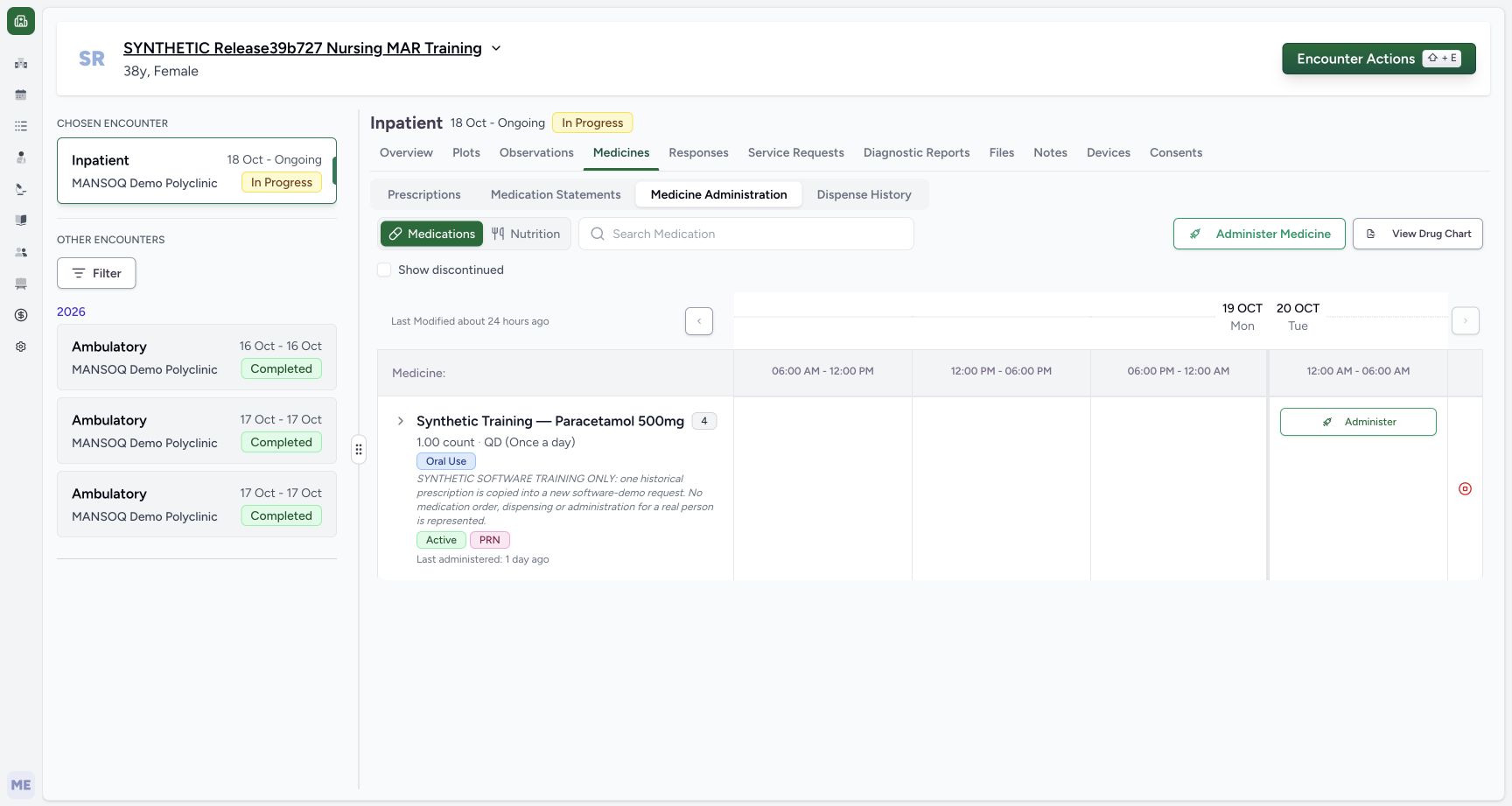Click the Administer Medicine button

coord(1259,234)
